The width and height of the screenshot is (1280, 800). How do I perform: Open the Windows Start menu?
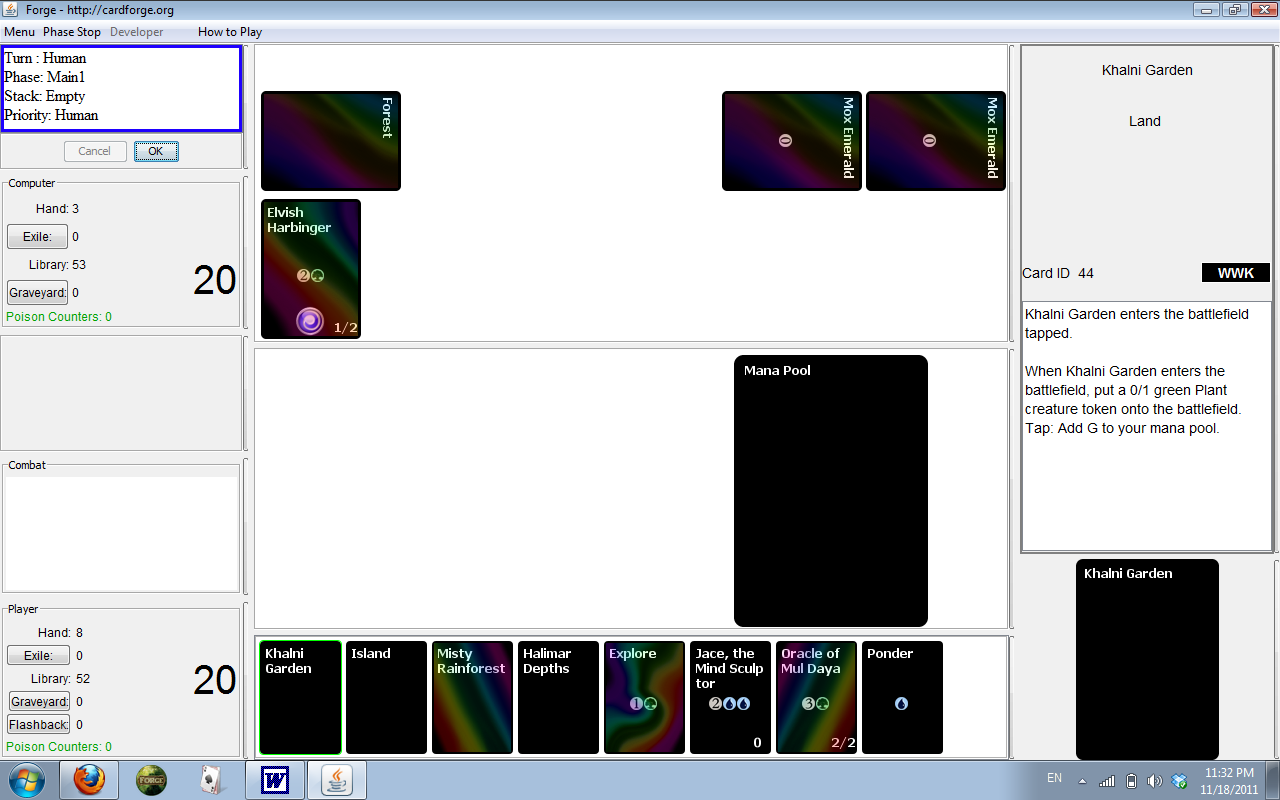(x=27, y=780)
